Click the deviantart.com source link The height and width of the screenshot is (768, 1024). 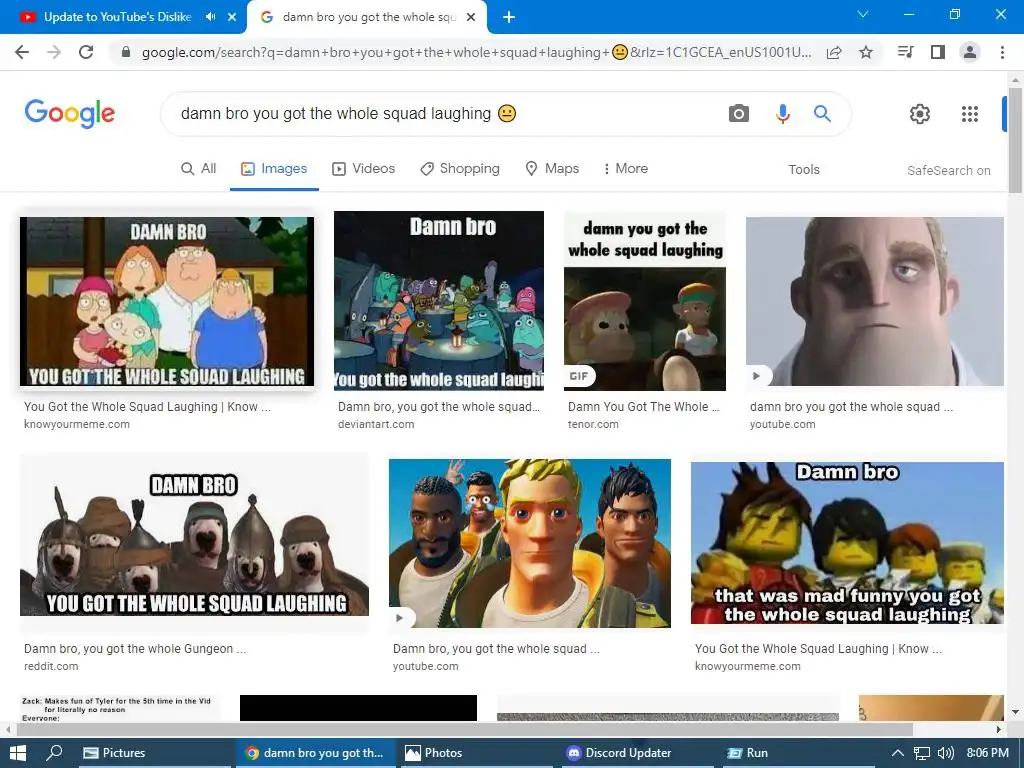(376, 424)
